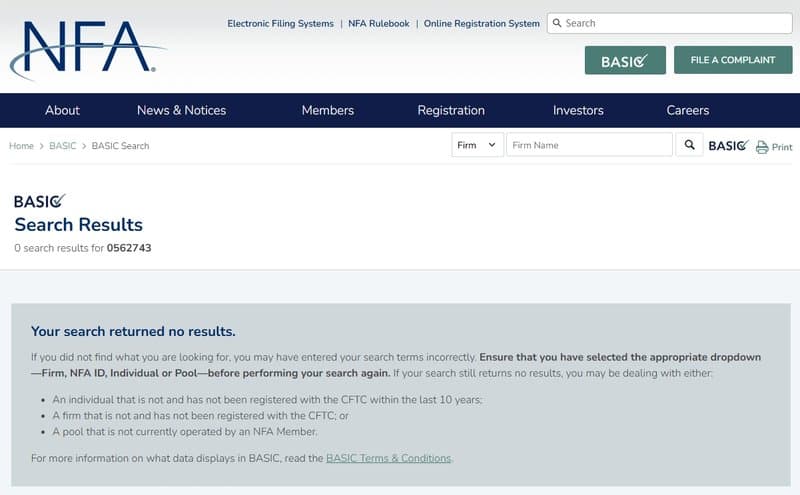Open the NFA Rulebook link
The width and height of the screenshot is (800, 495).
tap(379, 23)
